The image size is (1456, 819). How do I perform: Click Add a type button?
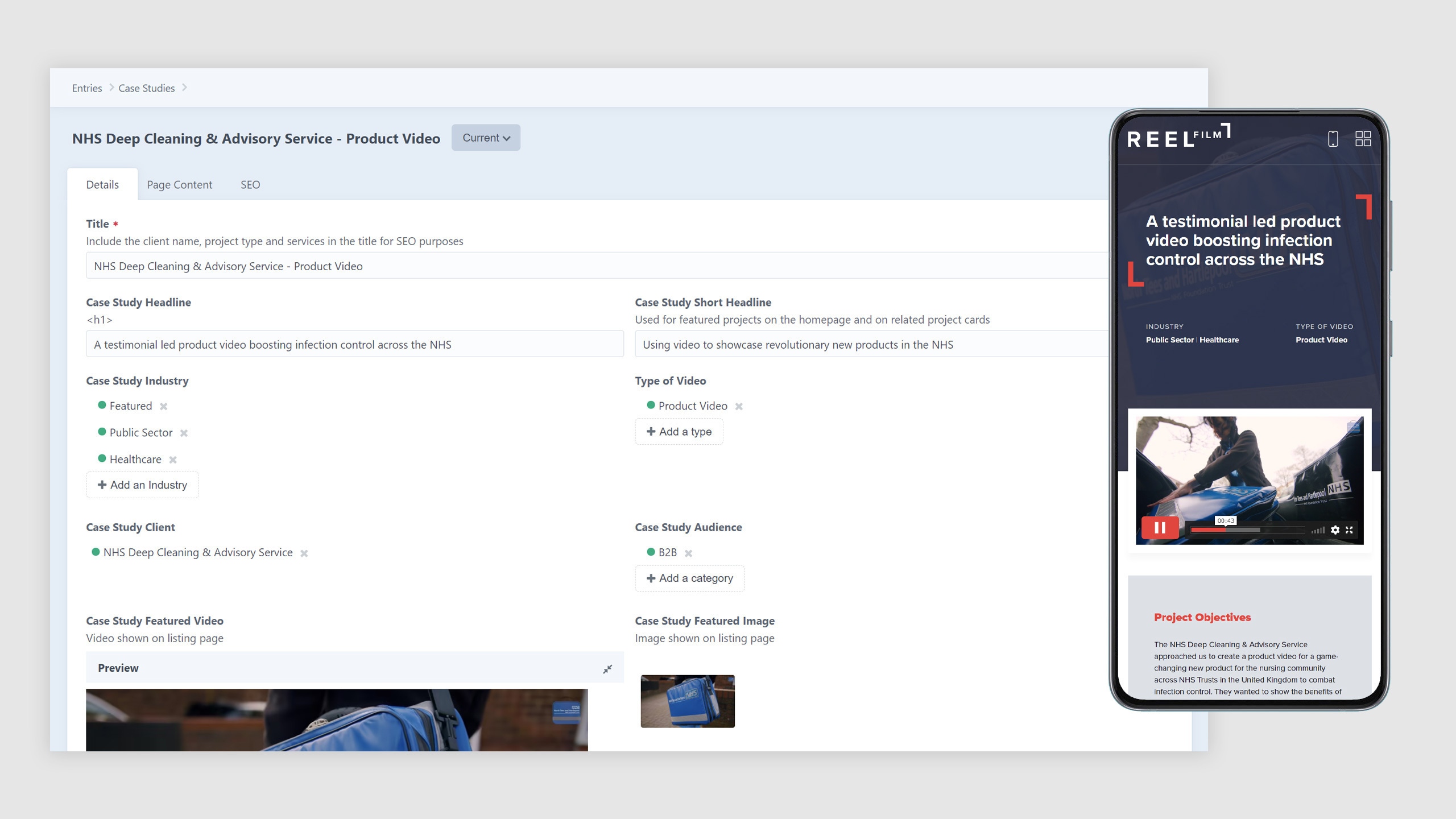(679, 431)
